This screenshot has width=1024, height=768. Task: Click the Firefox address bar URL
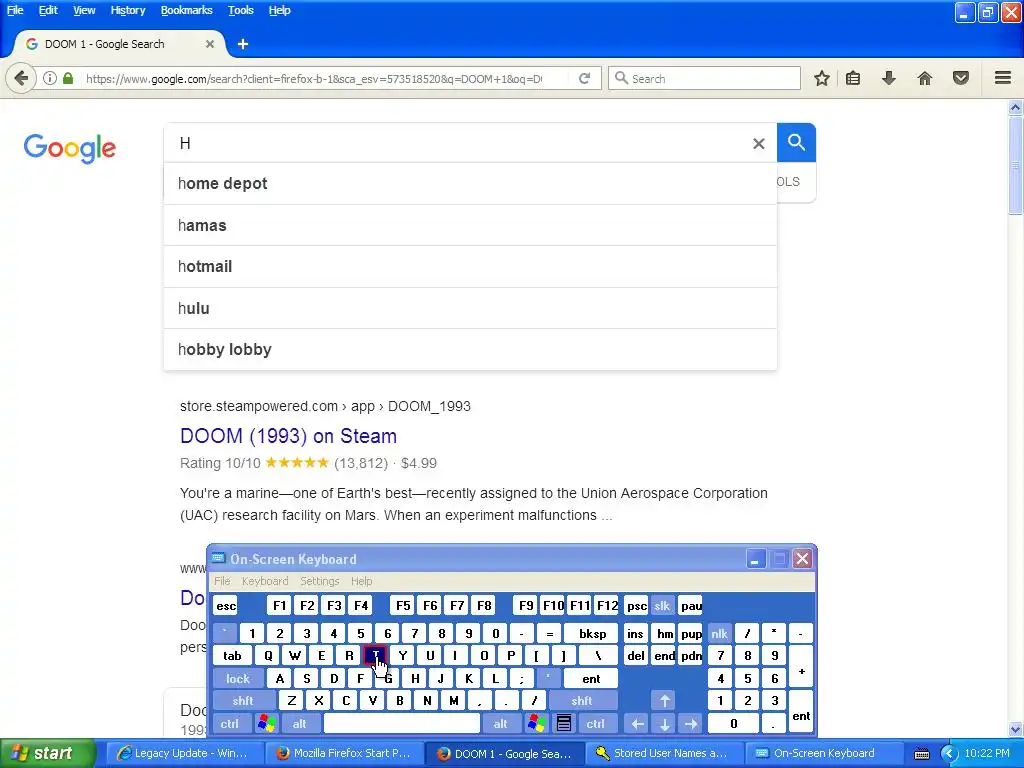click(313, 79)
